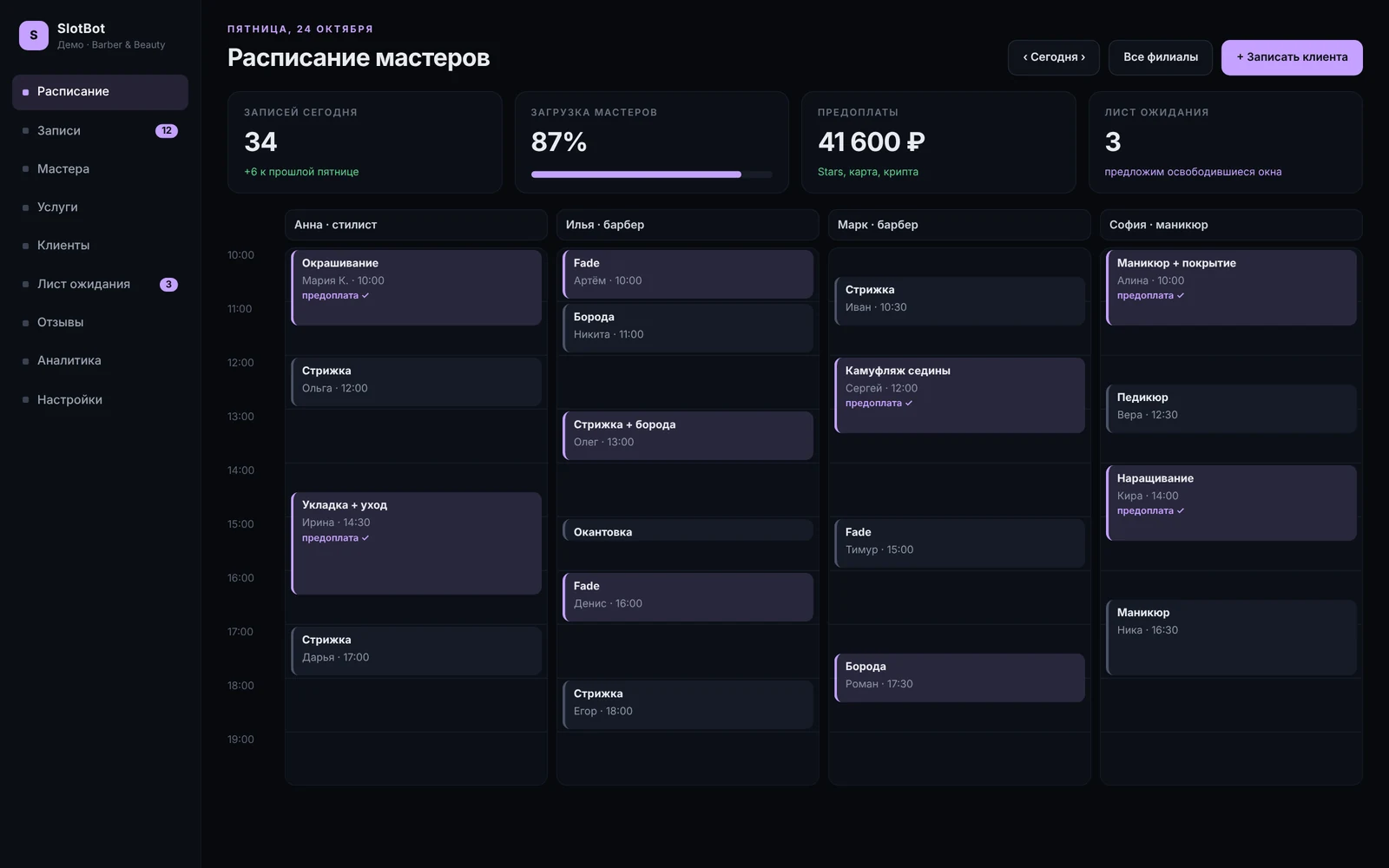Screen dimensions: 1389x868
Task: Click the +6 к прошлой пятнице text
Action: coord(301,172)
